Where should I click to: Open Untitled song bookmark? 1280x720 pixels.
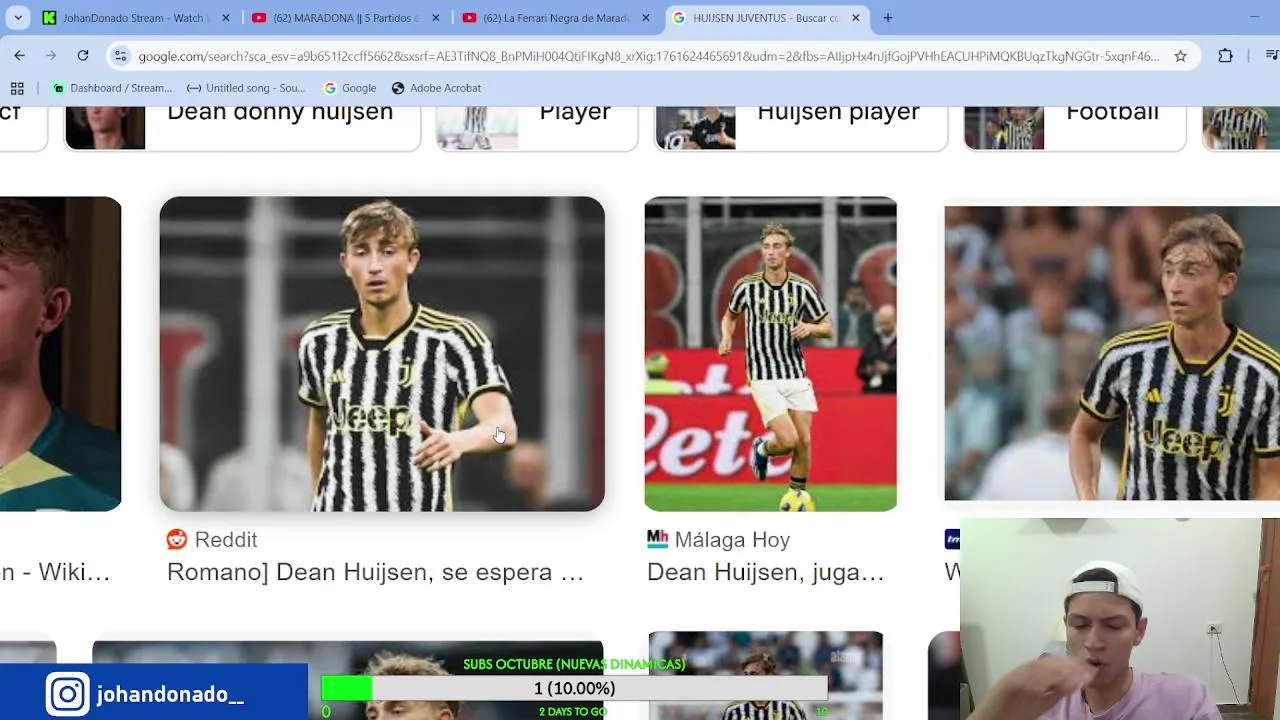pyautogui.click(x=246, y=88)
